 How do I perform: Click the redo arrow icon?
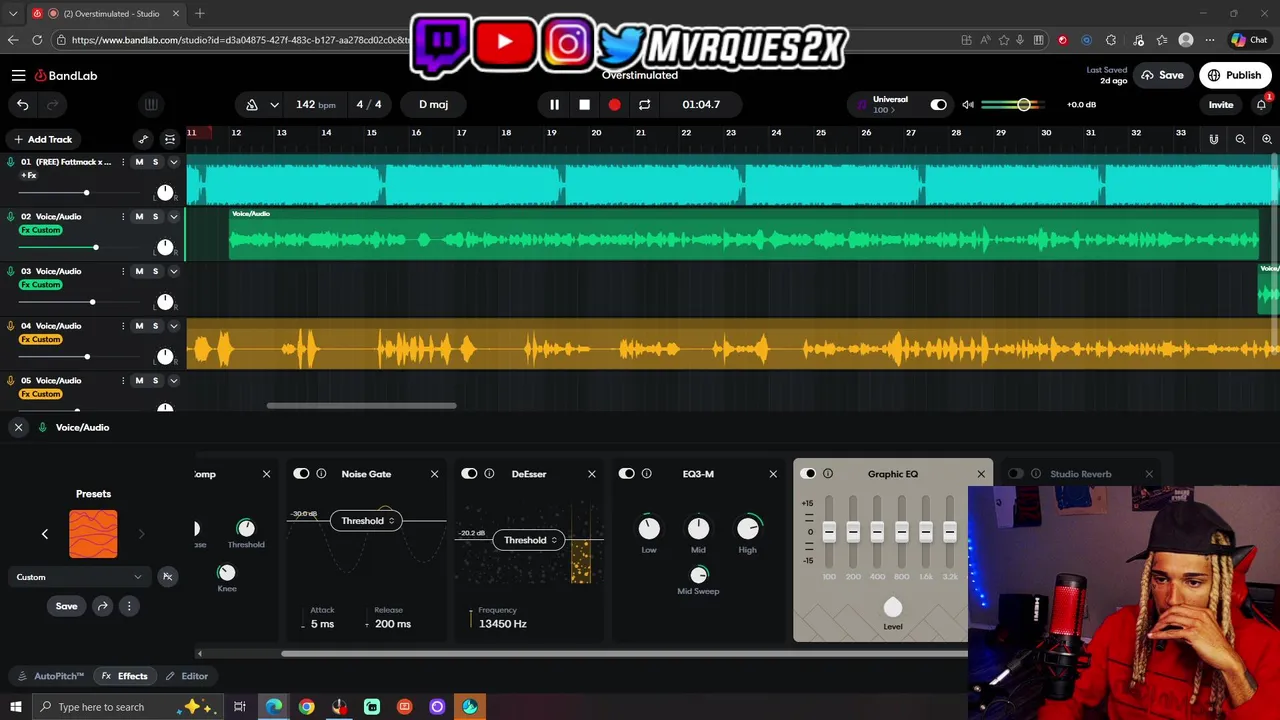click(52, 104)
